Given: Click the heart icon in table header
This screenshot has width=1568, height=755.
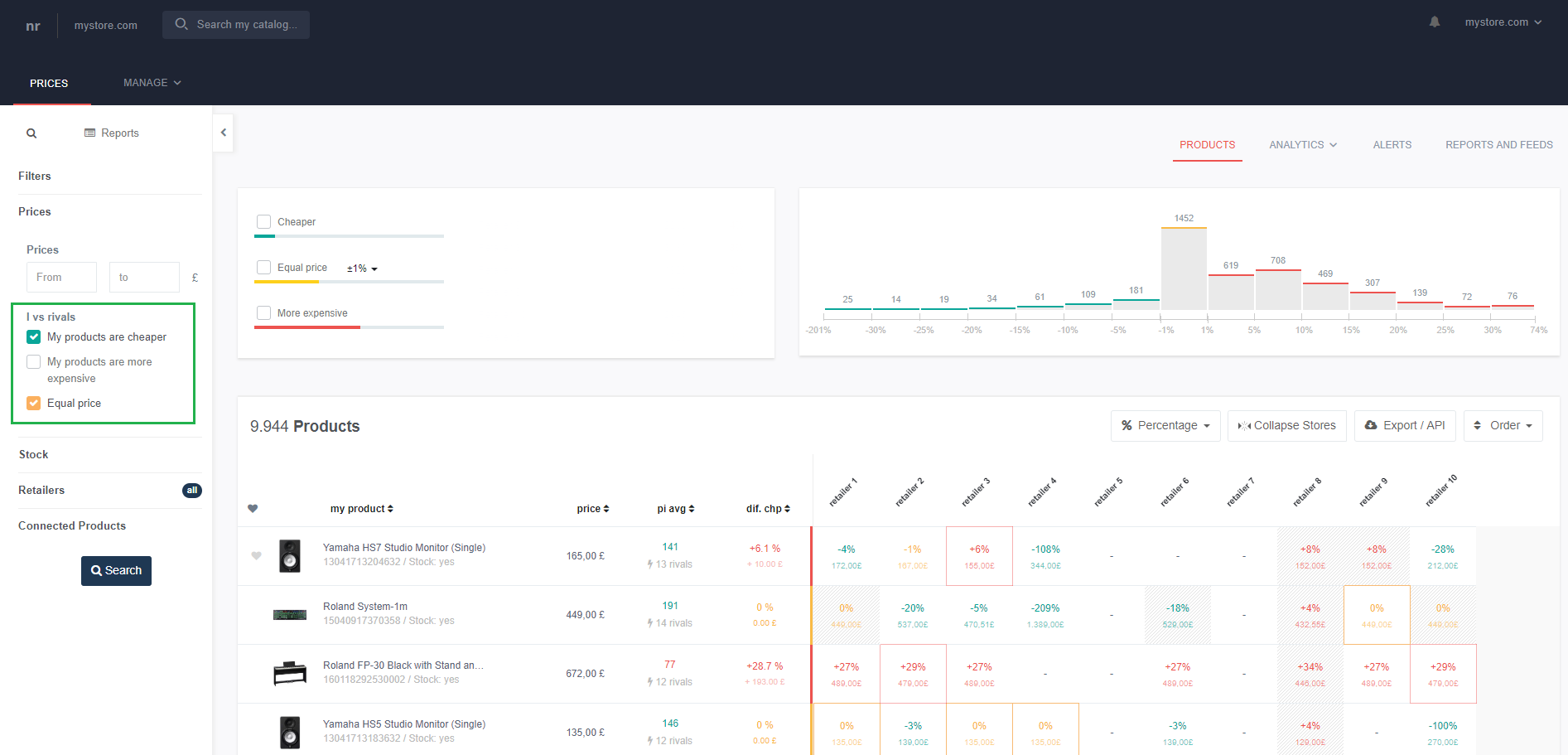Looking at the screenshot, I should [253, 509].
